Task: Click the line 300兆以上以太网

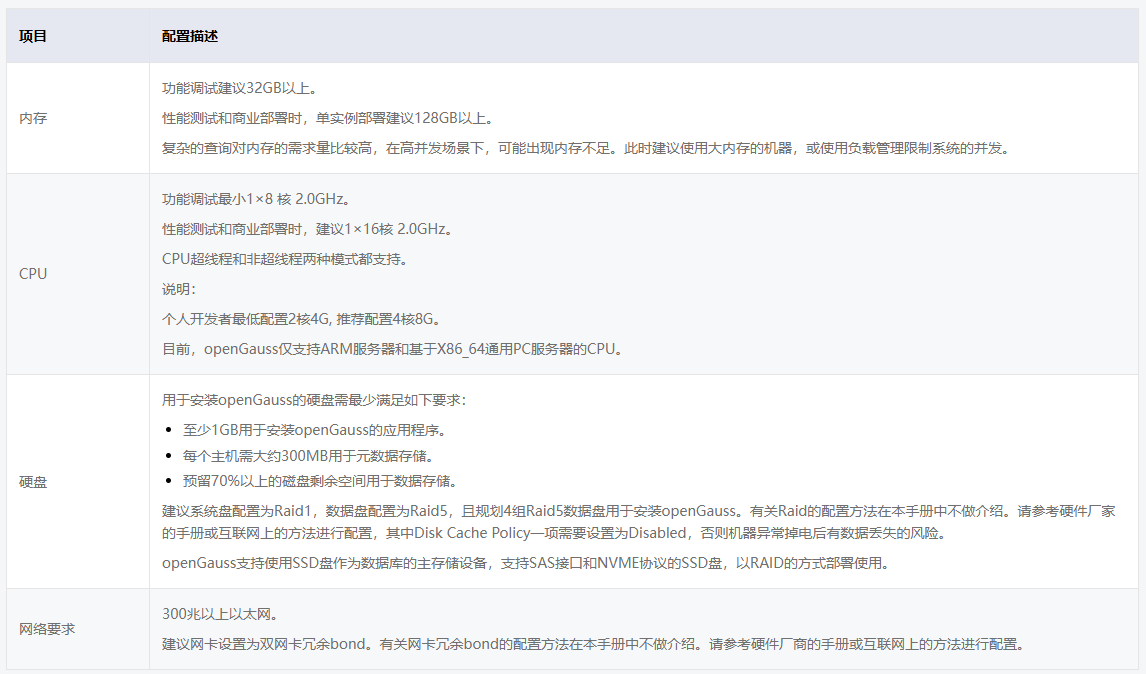Action: coord(221,614)
